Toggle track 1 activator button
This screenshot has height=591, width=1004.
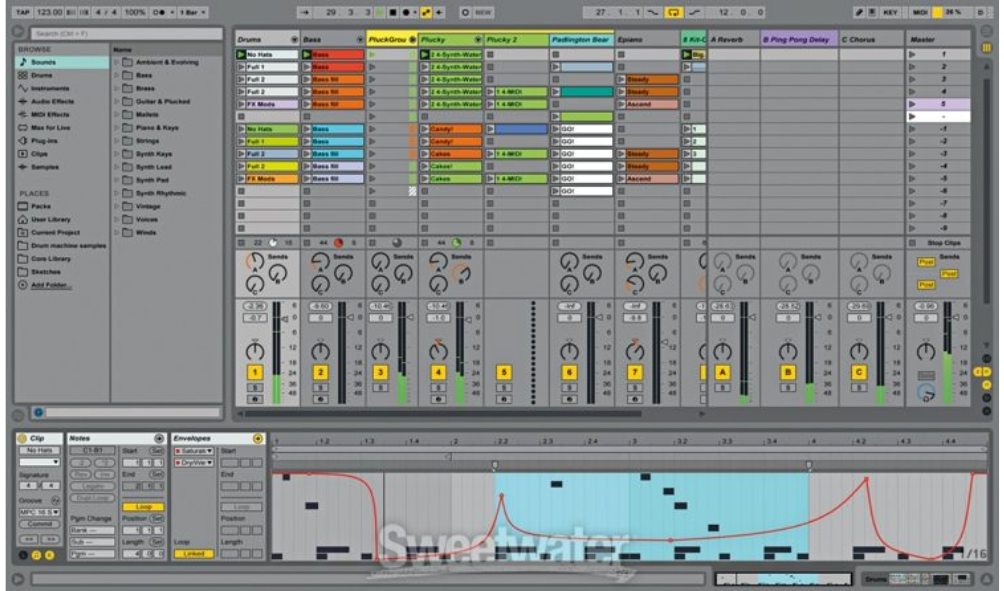tap(255, 372)
